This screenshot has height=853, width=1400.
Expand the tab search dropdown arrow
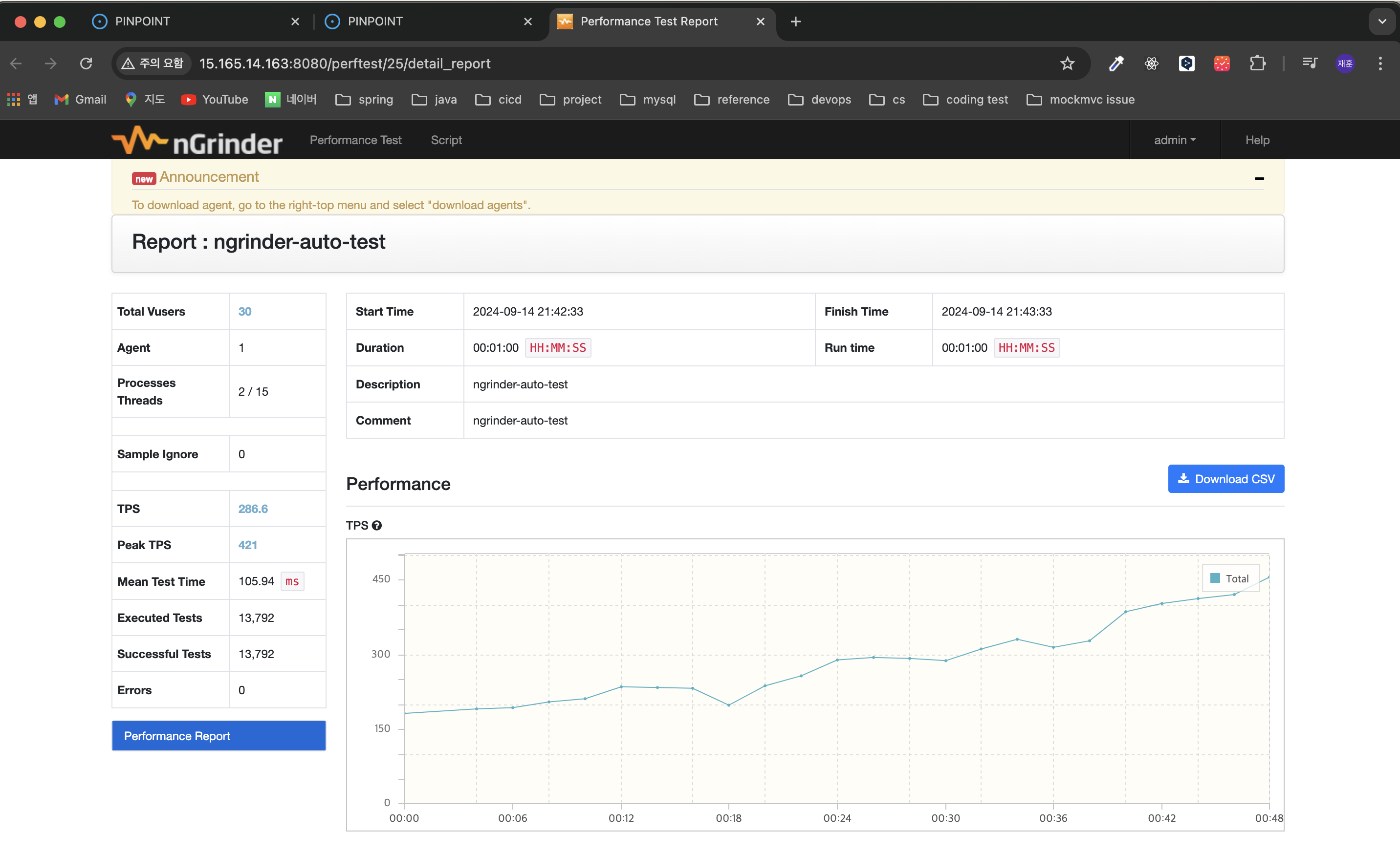click(x=1382, y=21)
